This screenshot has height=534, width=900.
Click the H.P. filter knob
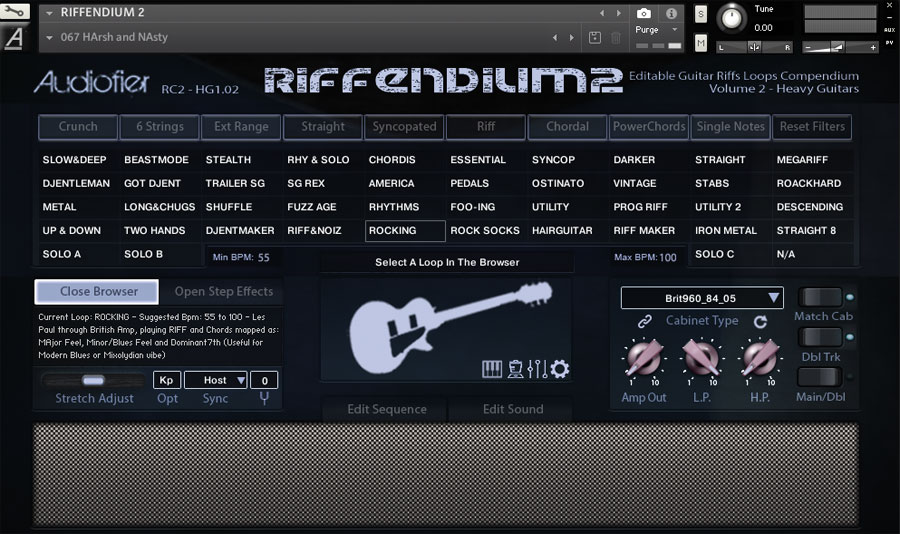(x=760, y=358)
